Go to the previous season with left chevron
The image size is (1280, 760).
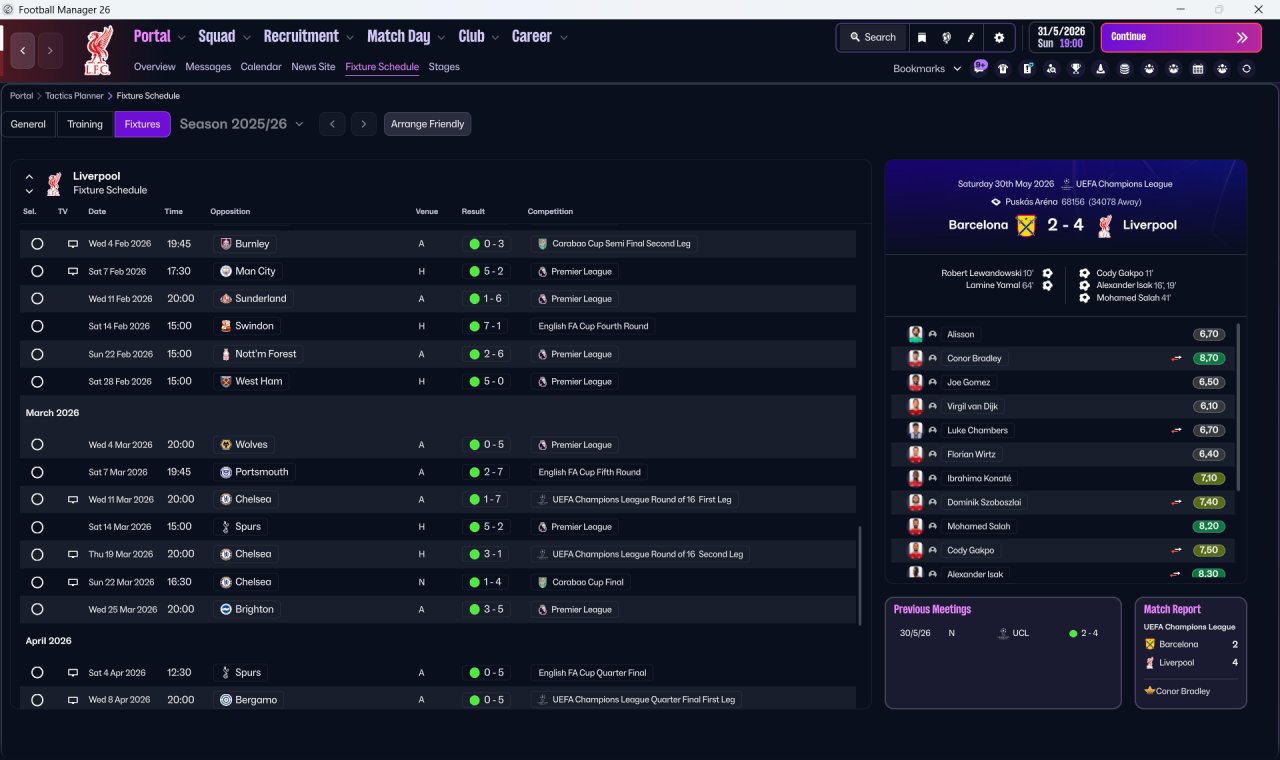coord(332,124)
